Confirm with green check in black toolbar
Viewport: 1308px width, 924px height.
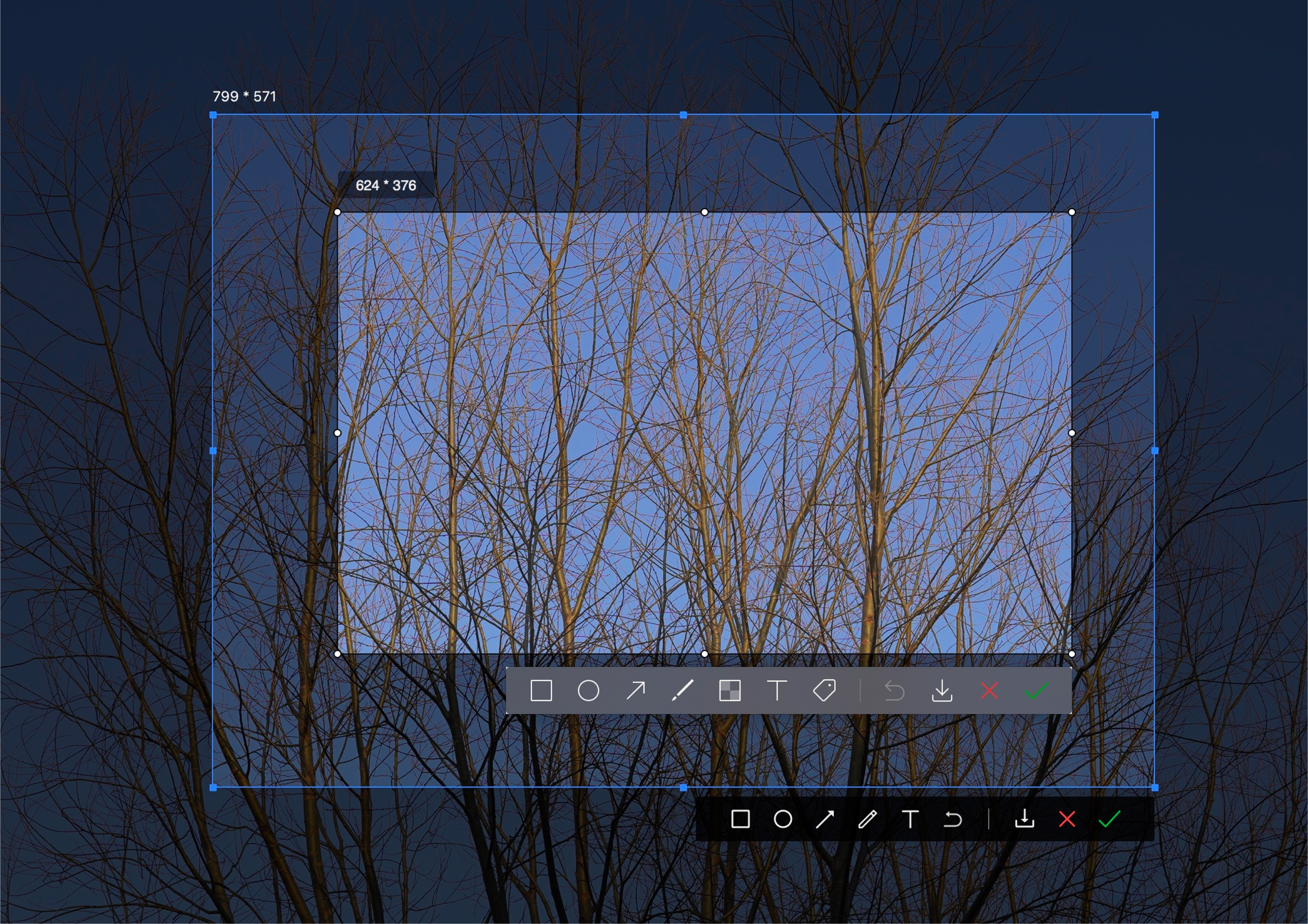point(1109,819)
